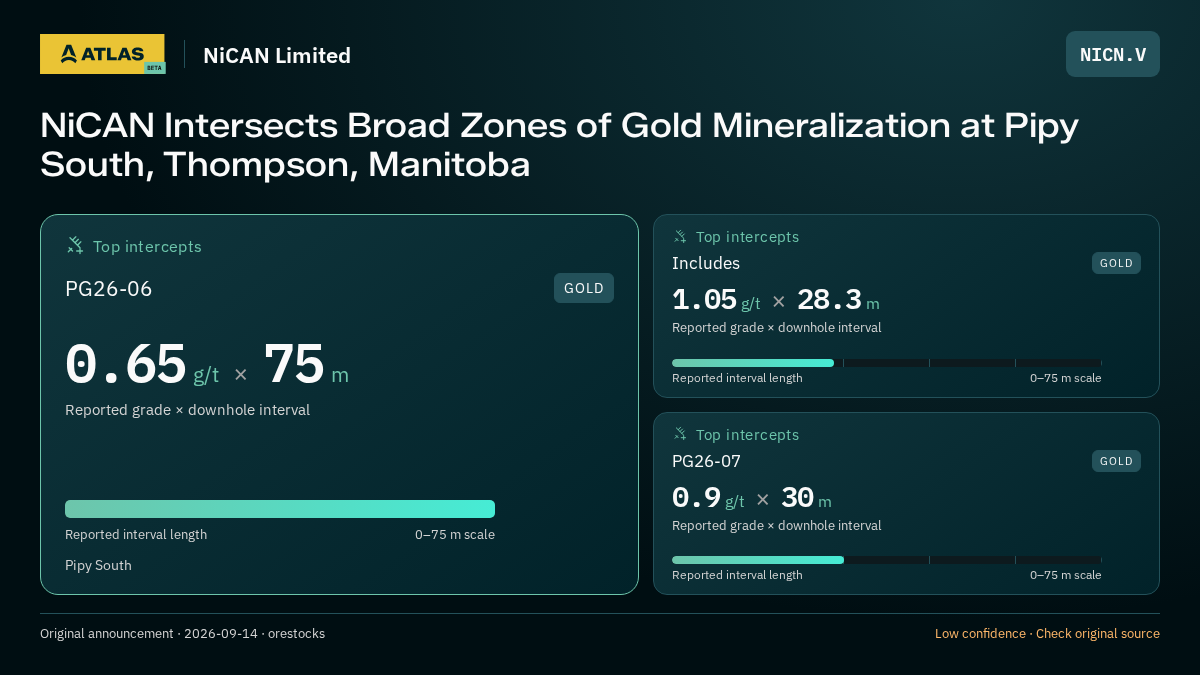Viewport: 1200px width, 675px height.
Task: Click "Top intercepts" label in the PG26-07 card
Action: pos(747,435)
